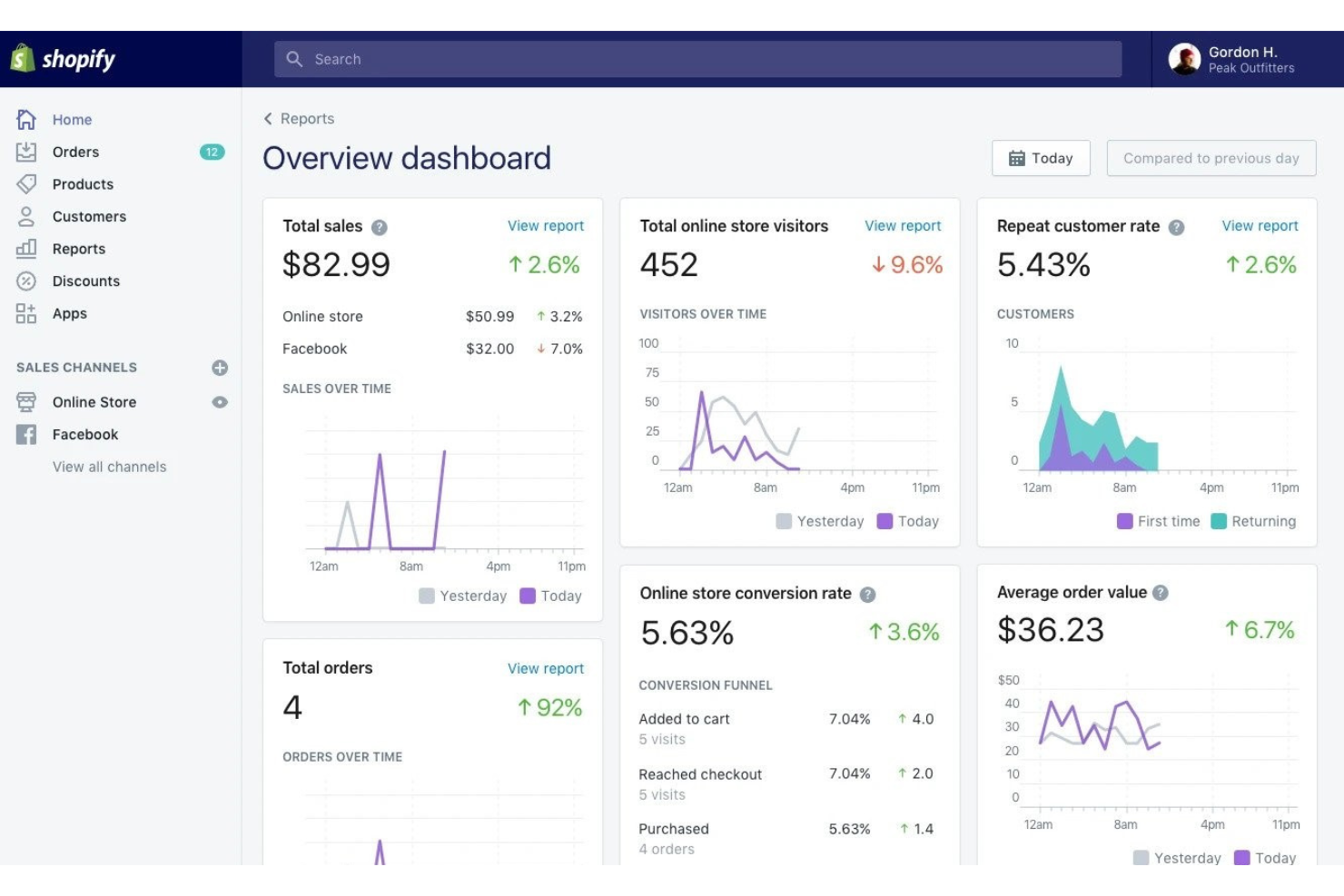View report for Repeat customer rate
1344x896 pixels.
[1260, 226]
